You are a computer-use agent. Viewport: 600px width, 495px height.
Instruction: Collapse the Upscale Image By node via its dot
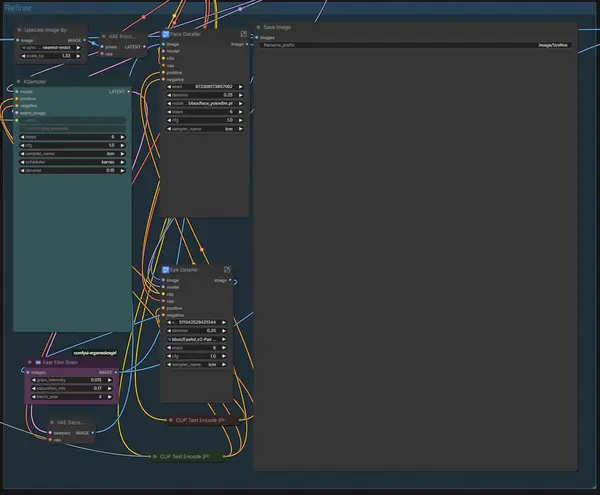20,30
